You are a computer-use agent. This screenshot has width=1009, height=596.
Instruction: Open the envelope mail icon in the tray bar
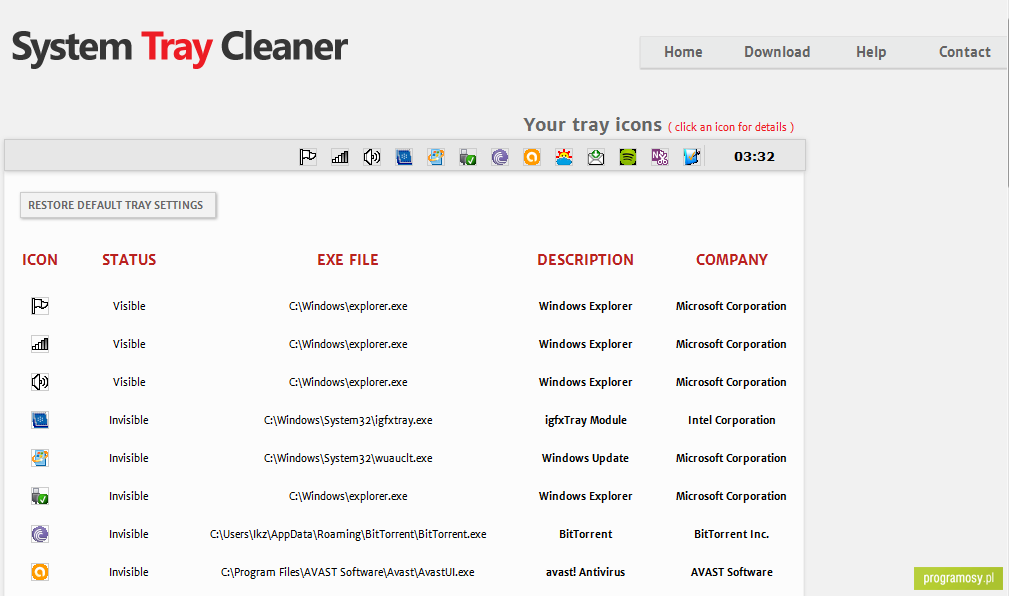(x=596, y=156)
